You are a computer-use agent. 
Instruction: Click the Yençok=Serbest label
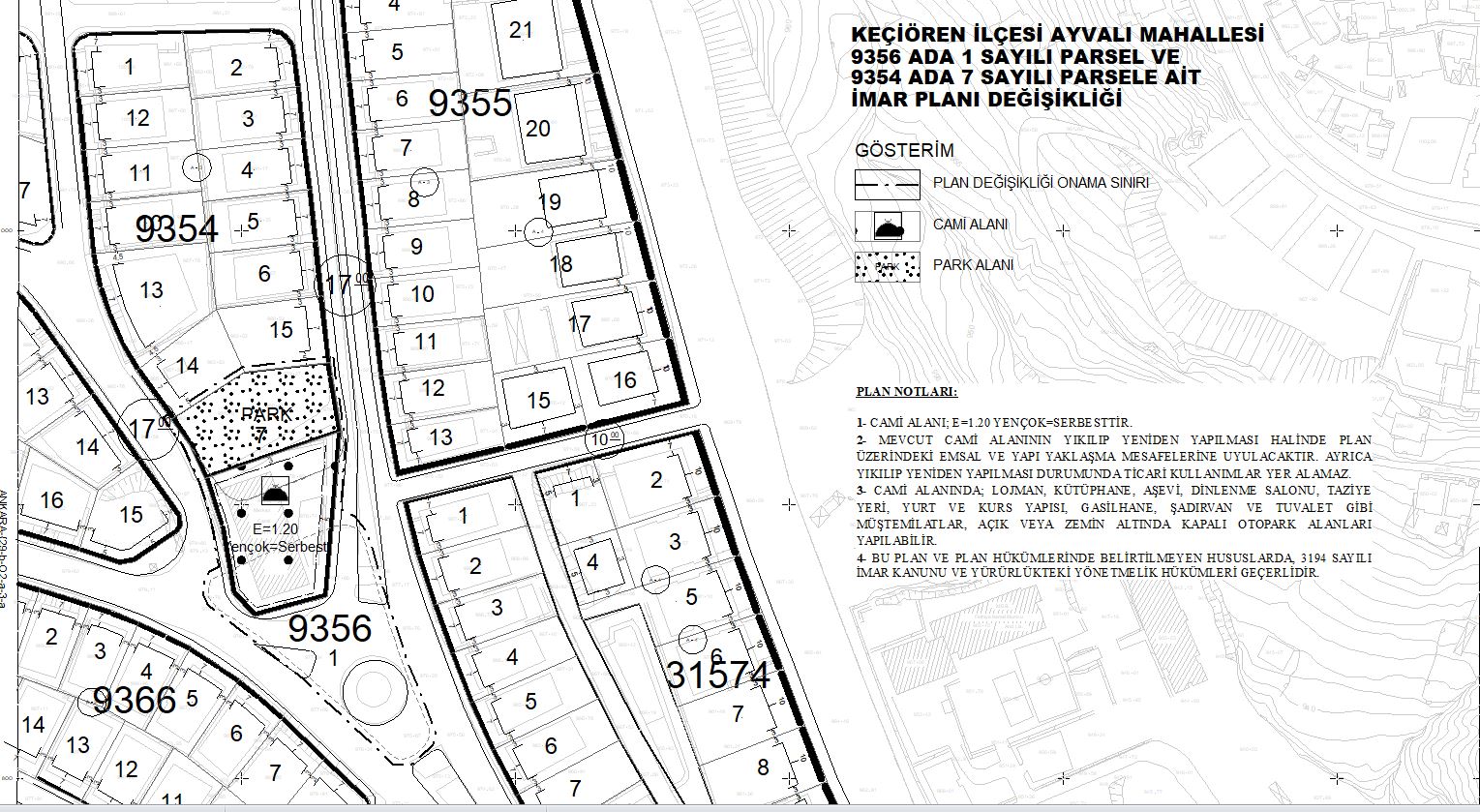pyautogui.click(x=277, y=547)
